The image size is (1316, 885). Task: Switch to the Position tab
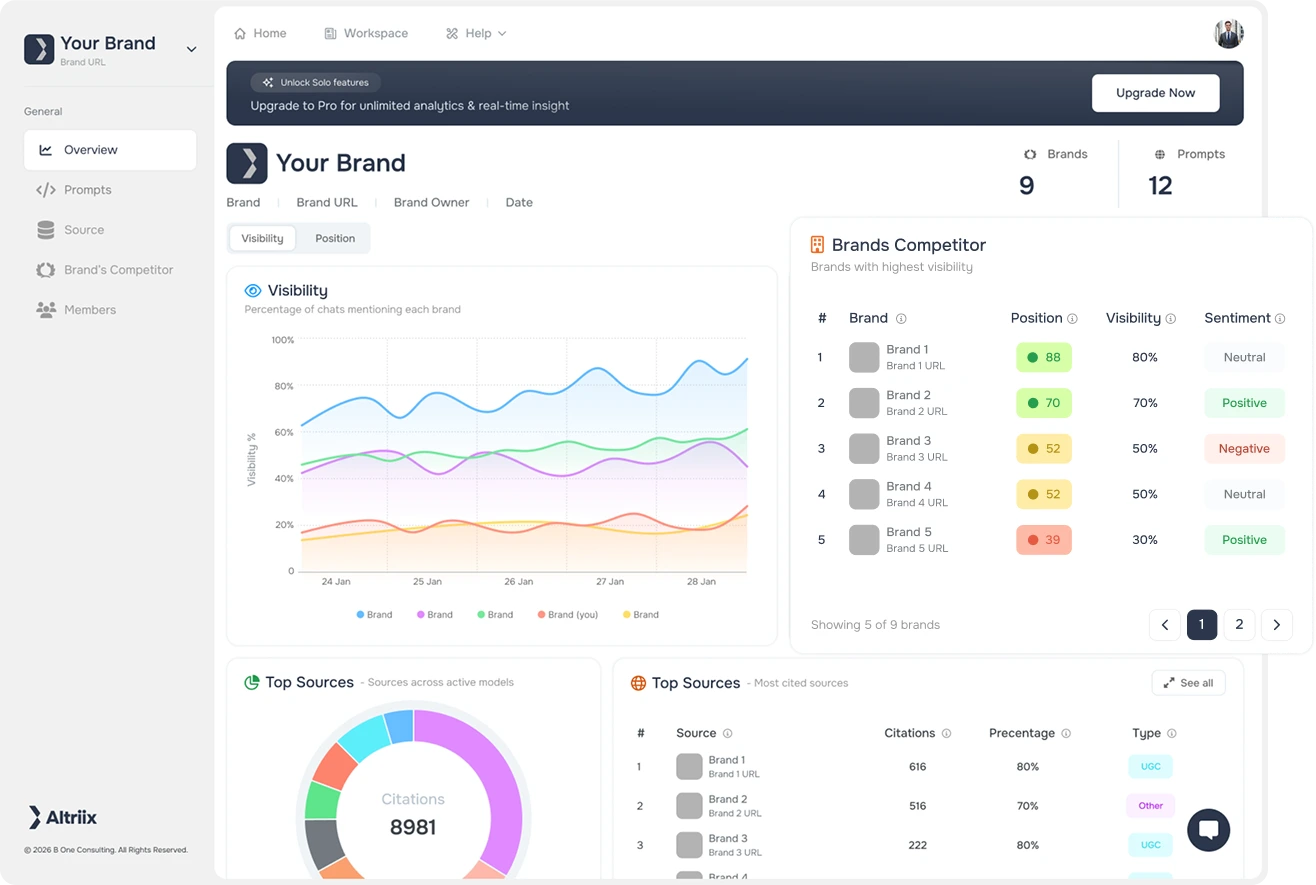335,238
